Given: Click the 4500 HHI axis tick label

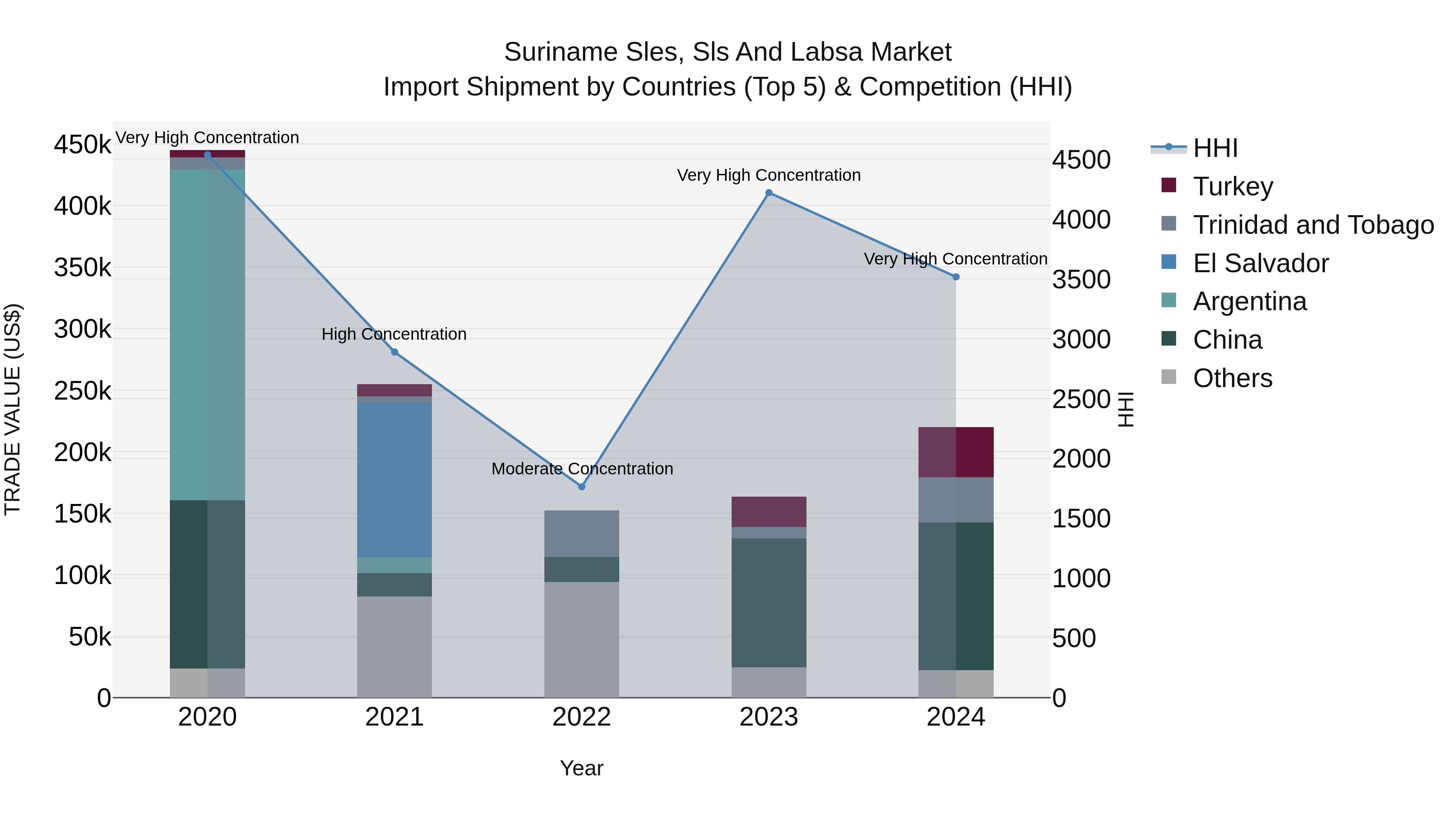Looking at the screenshot, I should pos(1081,160).
